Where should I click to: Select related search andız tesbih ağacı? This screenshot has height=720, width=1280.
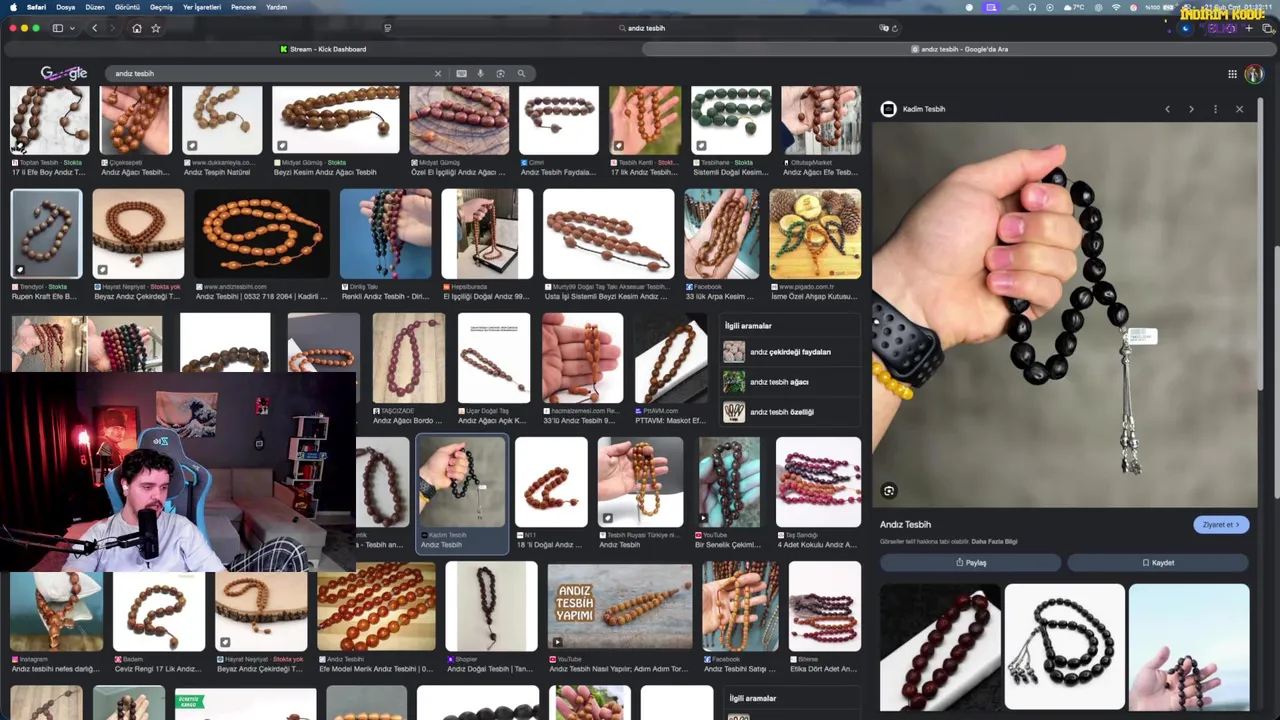pos(790,382)
